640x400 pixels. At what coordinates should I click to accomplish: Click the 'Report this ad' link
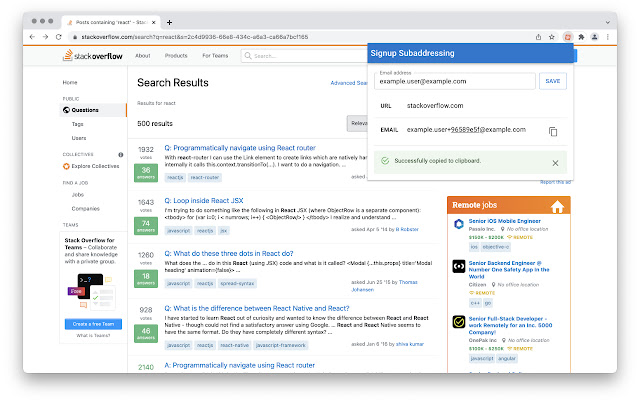click(x=555, y=182)
